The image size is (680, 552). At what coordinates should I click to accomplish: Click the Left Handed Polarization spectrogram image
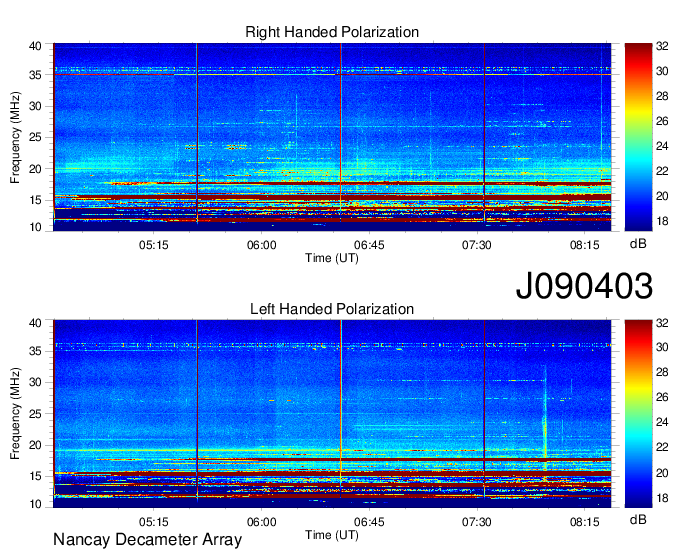[x=332, y=414]
